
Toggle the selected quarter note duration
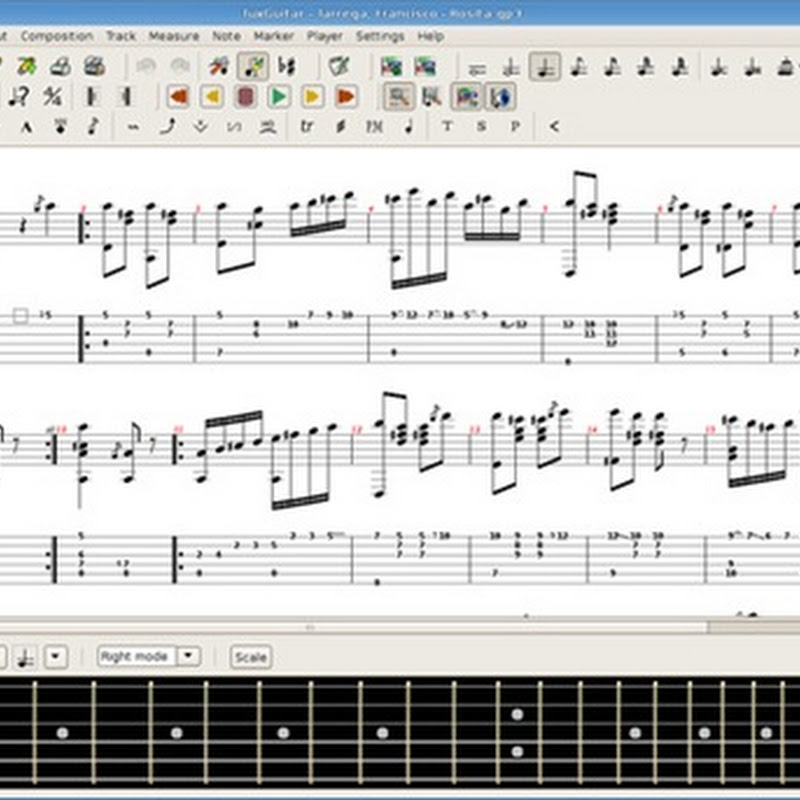click(x=545, y=67)
